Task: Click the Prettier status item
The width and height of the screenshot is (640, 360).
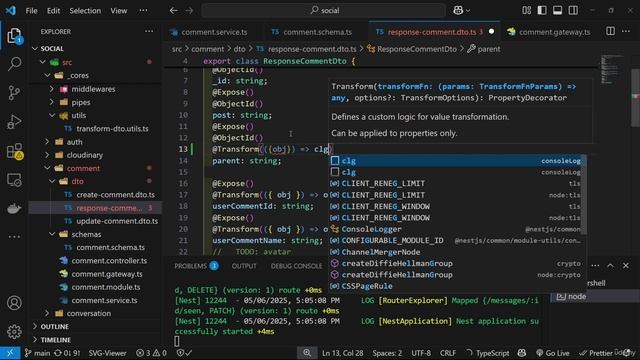Action: click(596, 353)
